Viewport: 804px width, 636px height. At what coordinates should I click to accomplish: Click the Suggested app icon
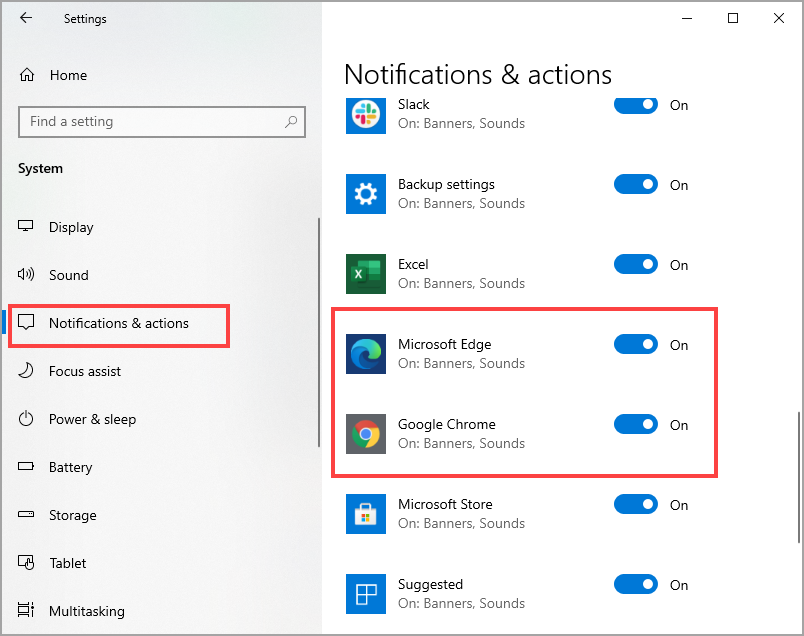coord(366,594)
